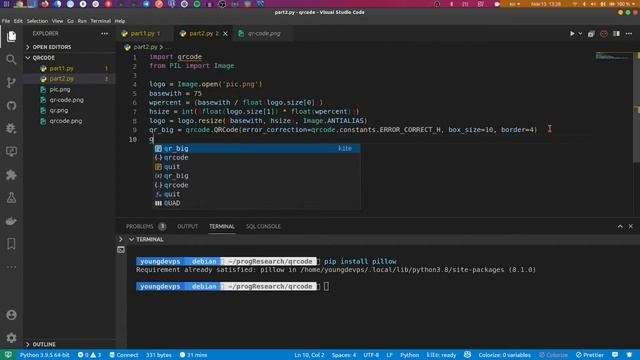Open the Bookmarks view in activity bar

pos(11,244)
